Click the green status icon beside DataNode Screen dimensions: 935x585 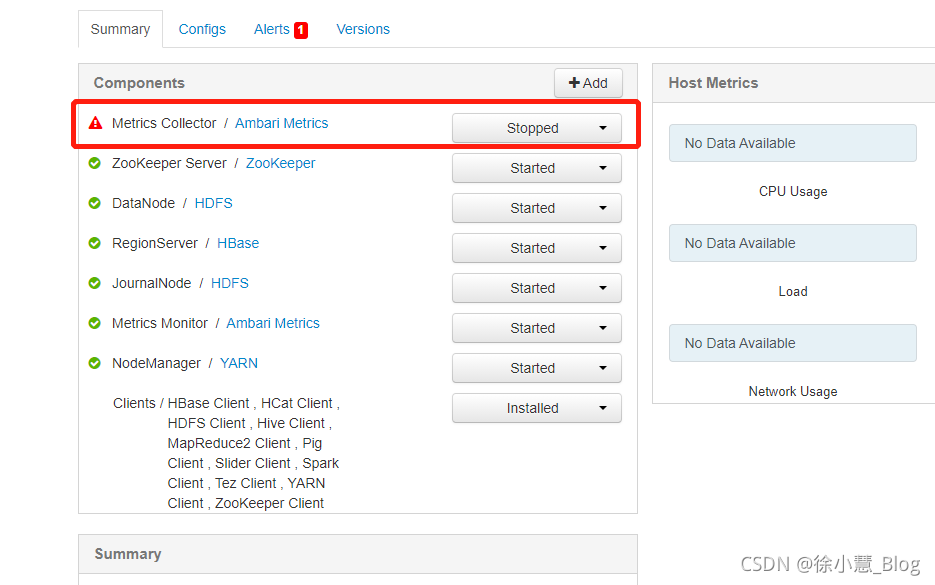tap(94, 203)
